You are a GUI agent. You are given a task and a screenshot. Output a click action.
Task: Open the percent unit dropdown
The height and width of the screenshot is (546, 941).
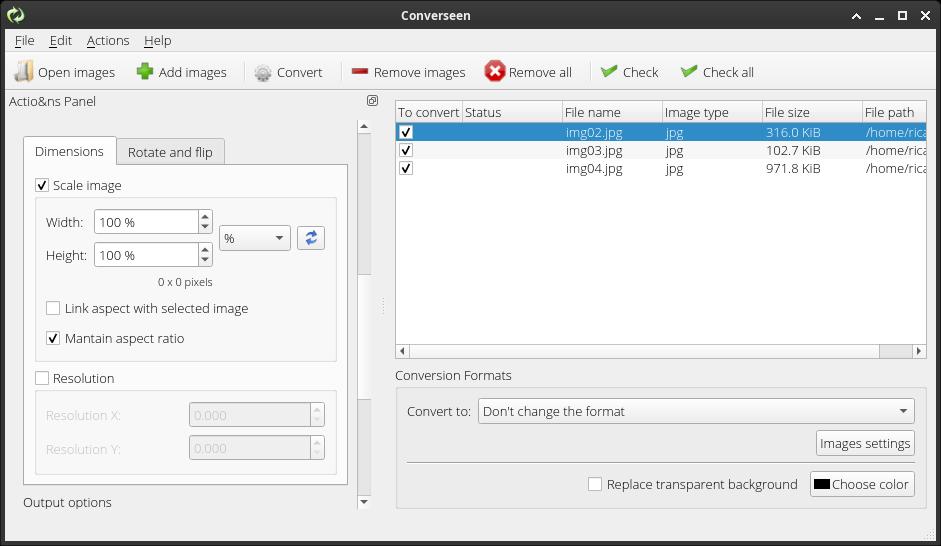[x=255, y=238]
